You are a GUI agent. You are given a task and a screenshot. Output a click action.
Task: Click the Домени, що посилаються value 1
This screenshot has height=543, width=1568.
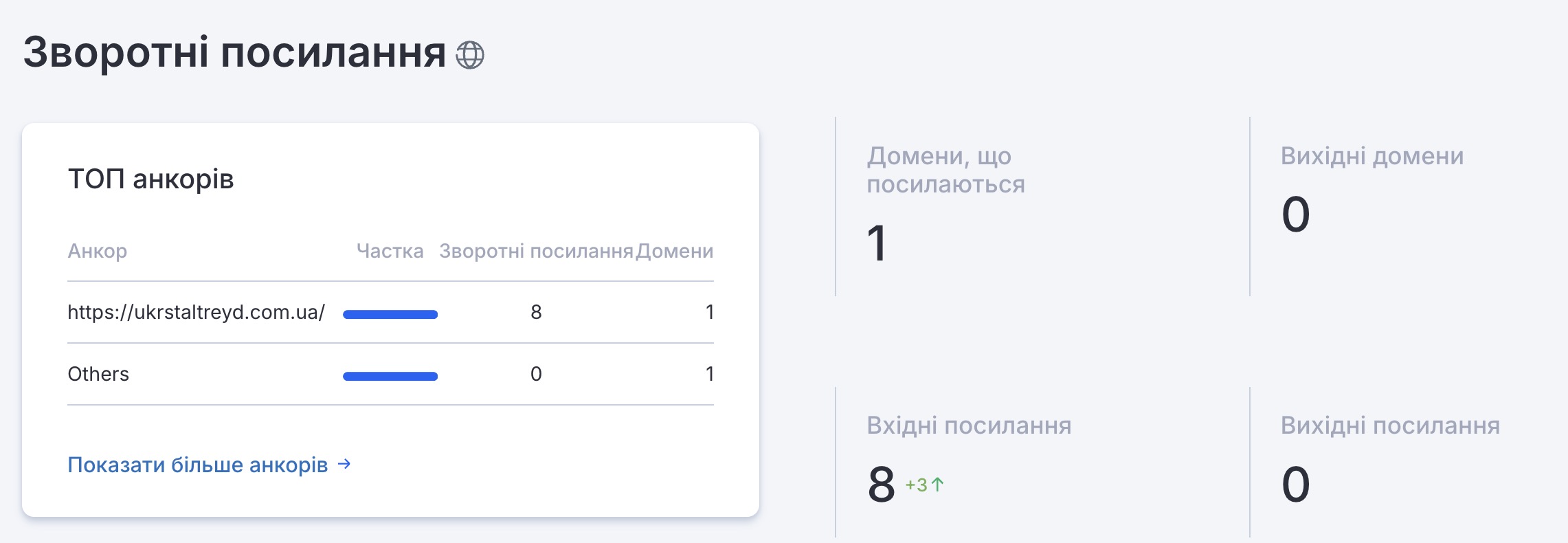pyautogui.click(x=877, y=243)
